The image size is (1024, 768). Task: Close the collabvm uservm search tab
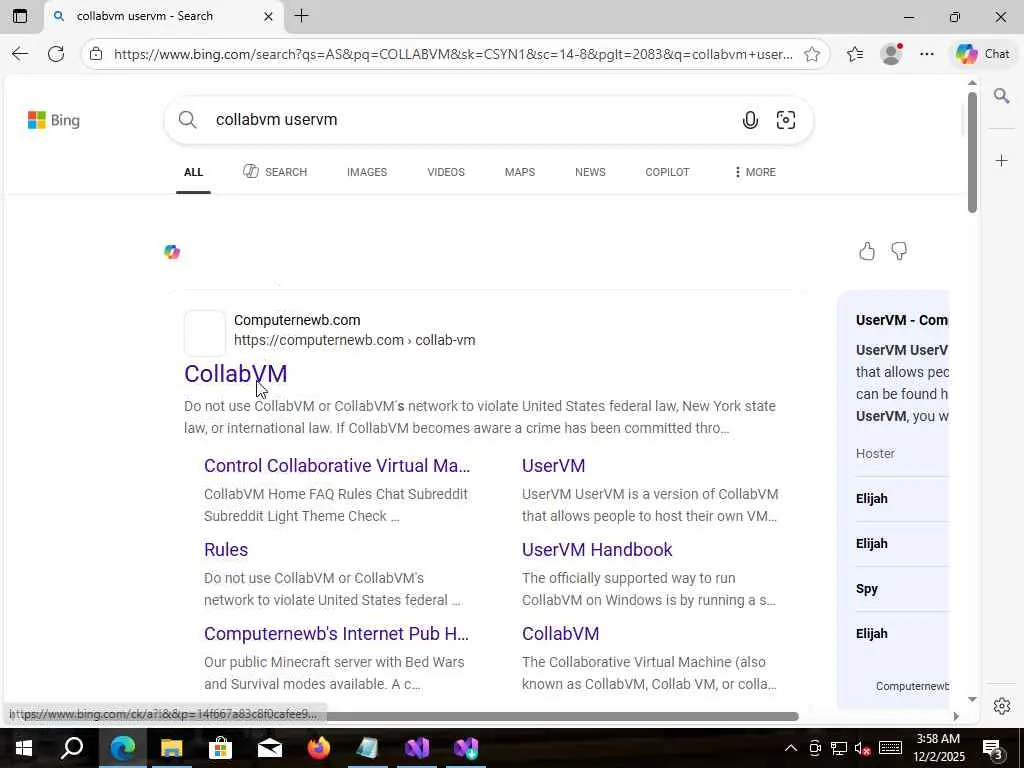pos(268,16)
